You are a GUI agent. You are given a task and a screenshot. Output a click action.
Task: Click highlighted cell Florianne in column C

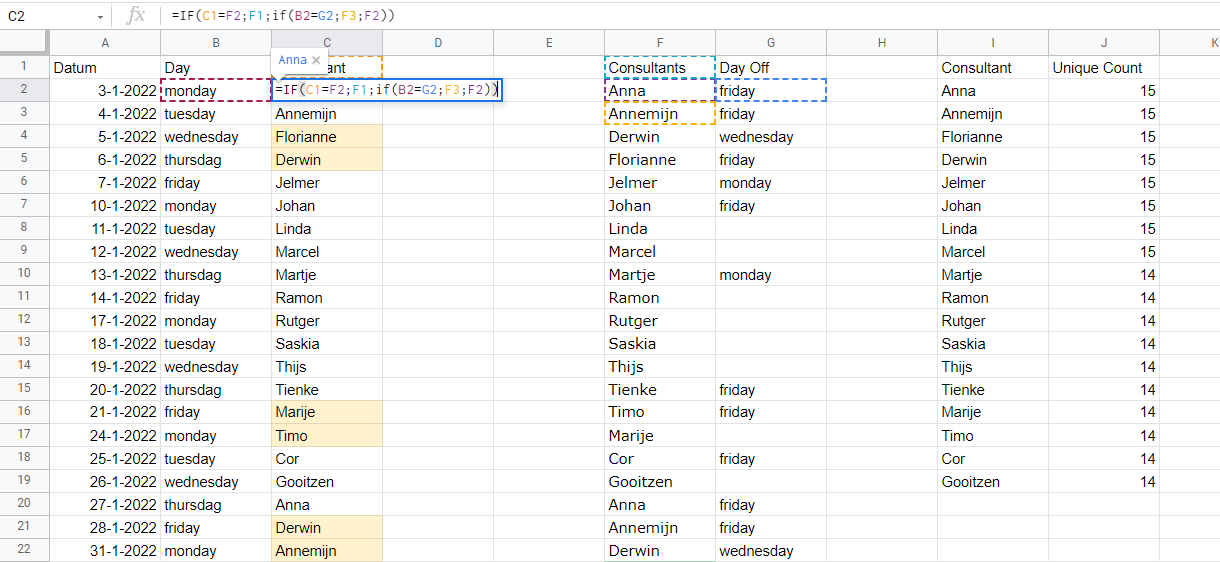(x=327, y=137)
